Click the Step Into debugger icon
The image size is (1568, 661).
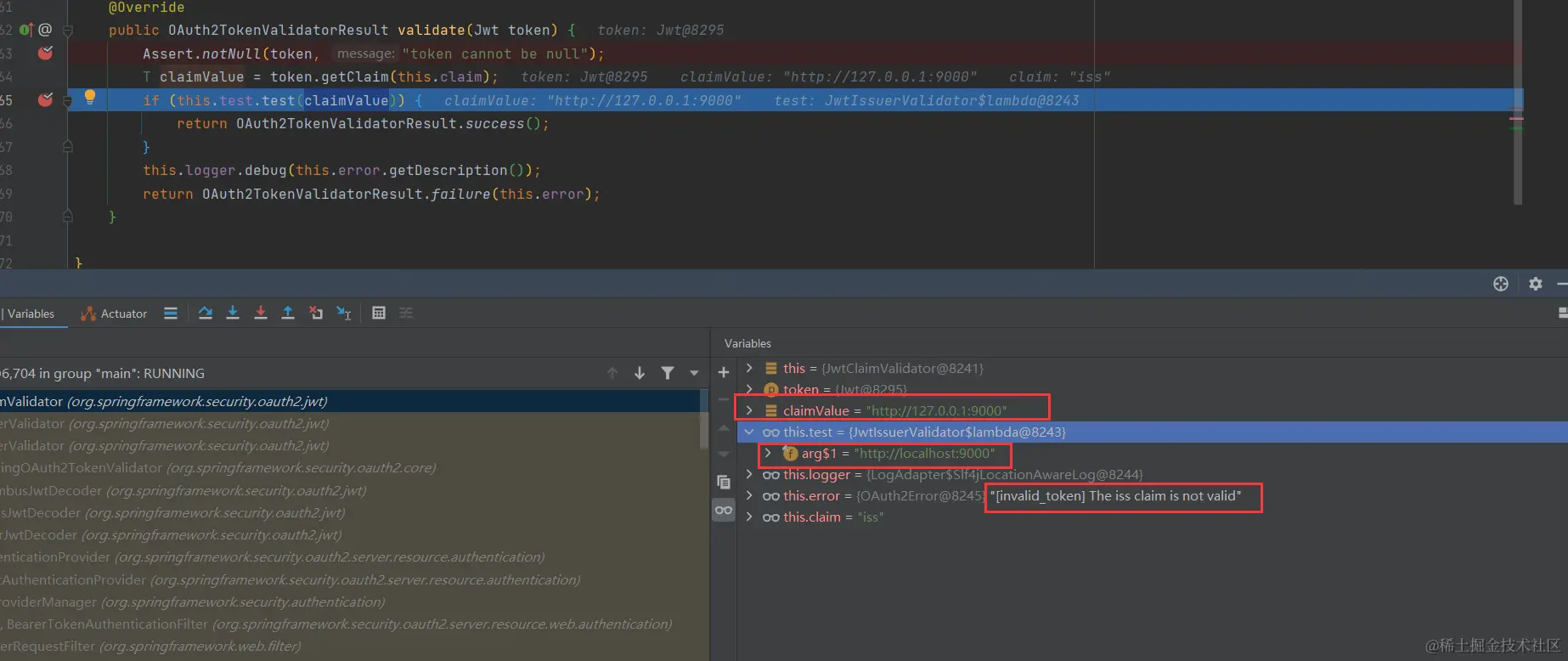coord(233,314)
